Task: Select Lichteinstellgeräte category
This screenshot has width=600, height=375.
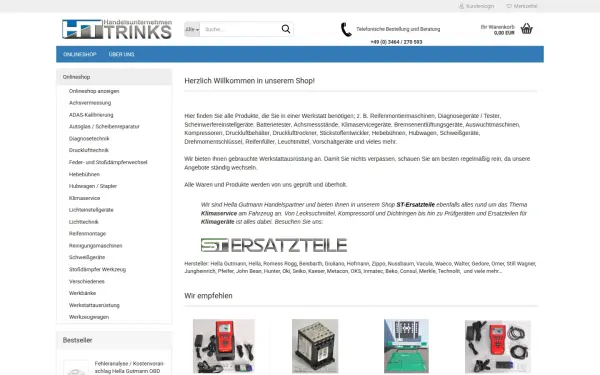Action: pyautogui.click(x=91, y=210)
